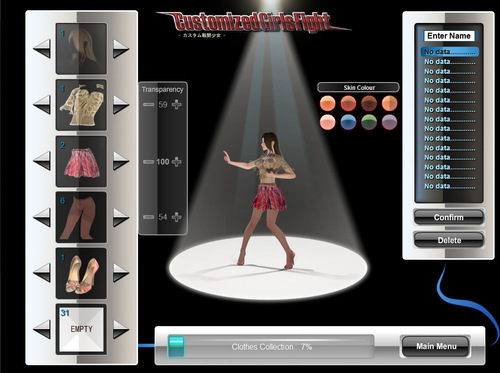Click left arrow beside EMPTY slot
The width and height of the screenshot is (500, 373).
coord(42,329)
